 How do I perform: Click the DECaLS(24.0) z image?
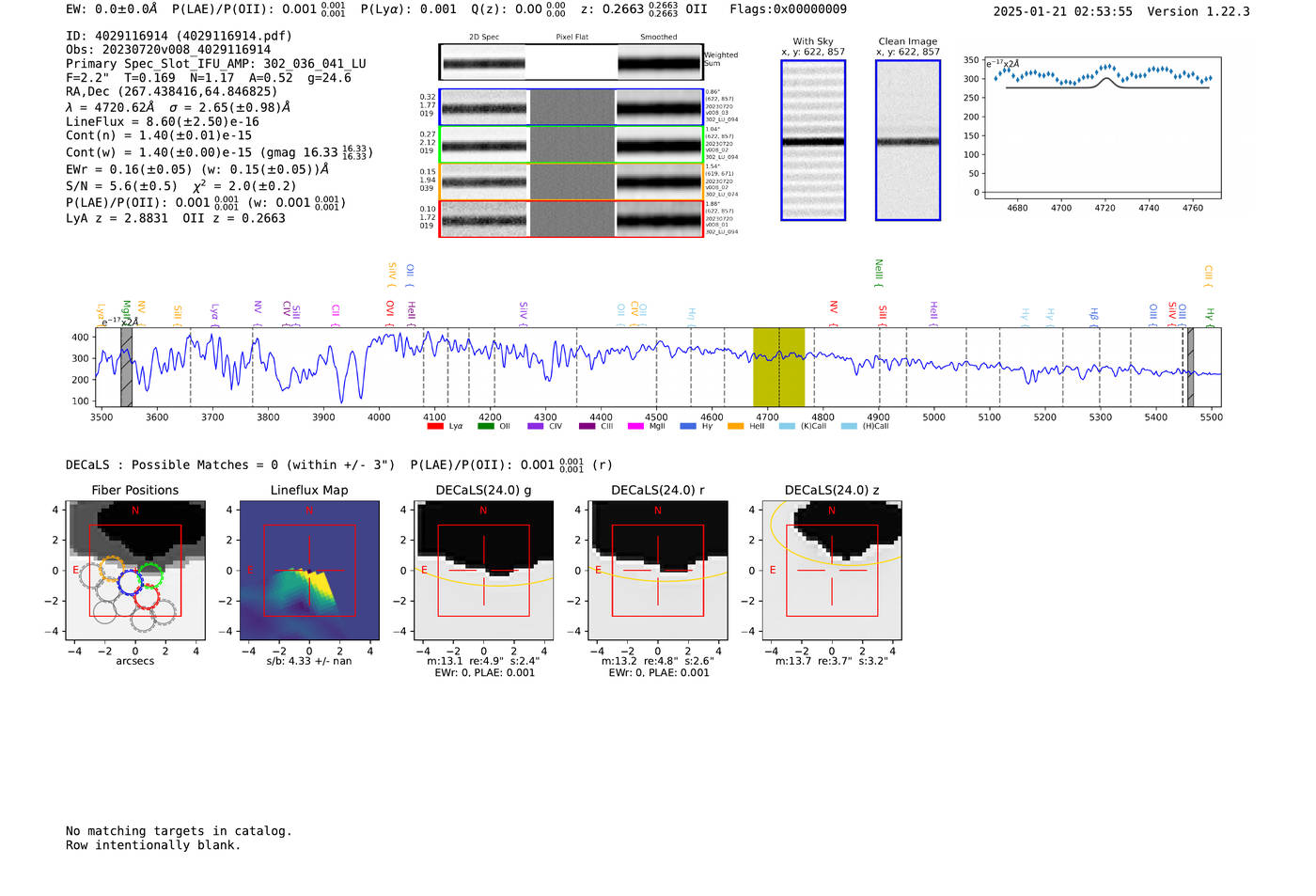pos(832,571)
